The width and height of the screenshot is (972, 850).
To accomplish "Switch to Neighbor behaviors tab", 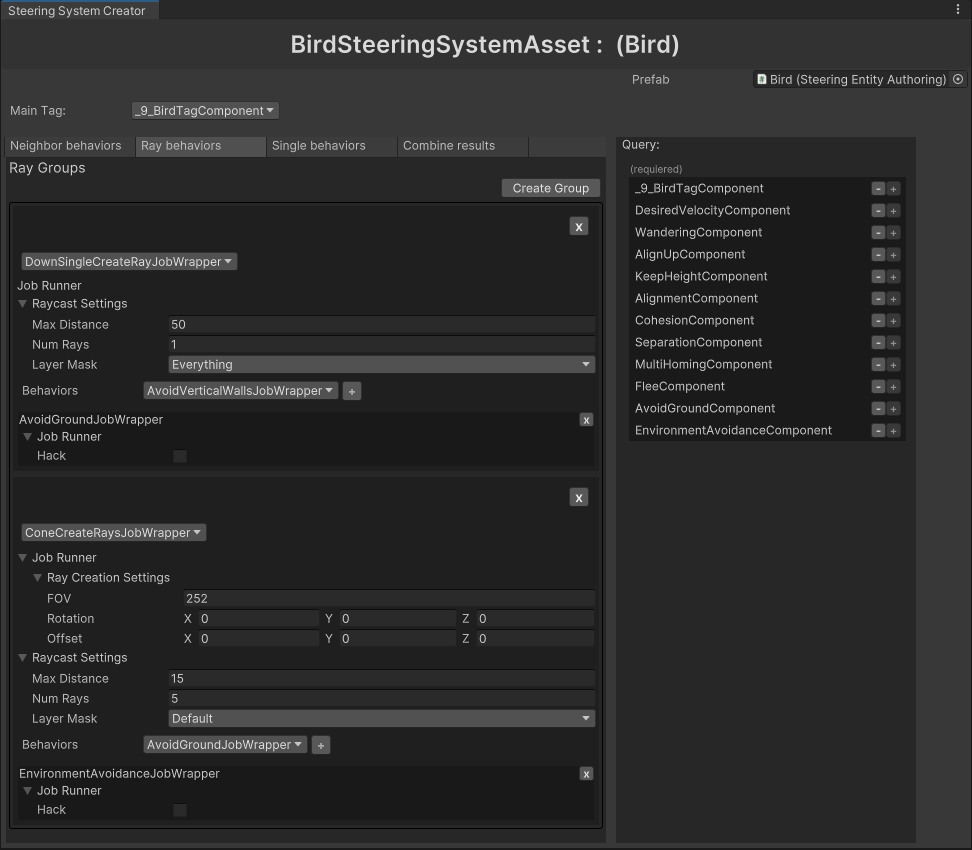I will click(x=66, y=146).
